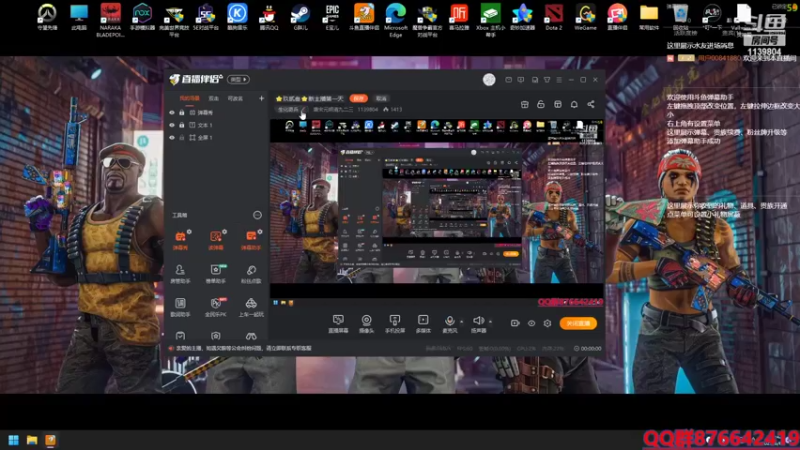Open the 弹幕姬 tool in the toolbox
This screenshot has width=800, height=450.
(180, 240)
